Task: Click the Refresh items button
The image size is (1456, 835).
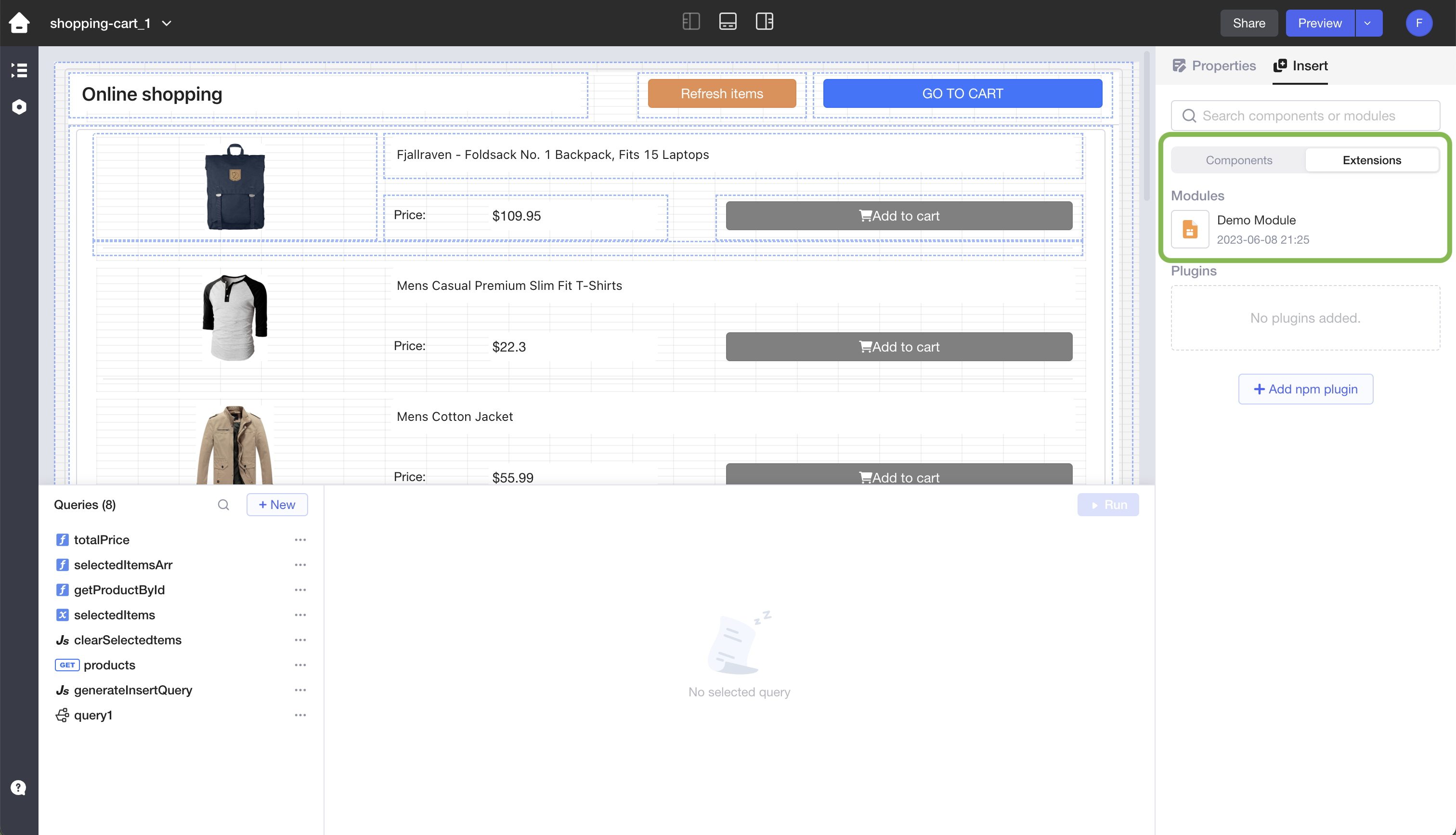Action: 722,93
